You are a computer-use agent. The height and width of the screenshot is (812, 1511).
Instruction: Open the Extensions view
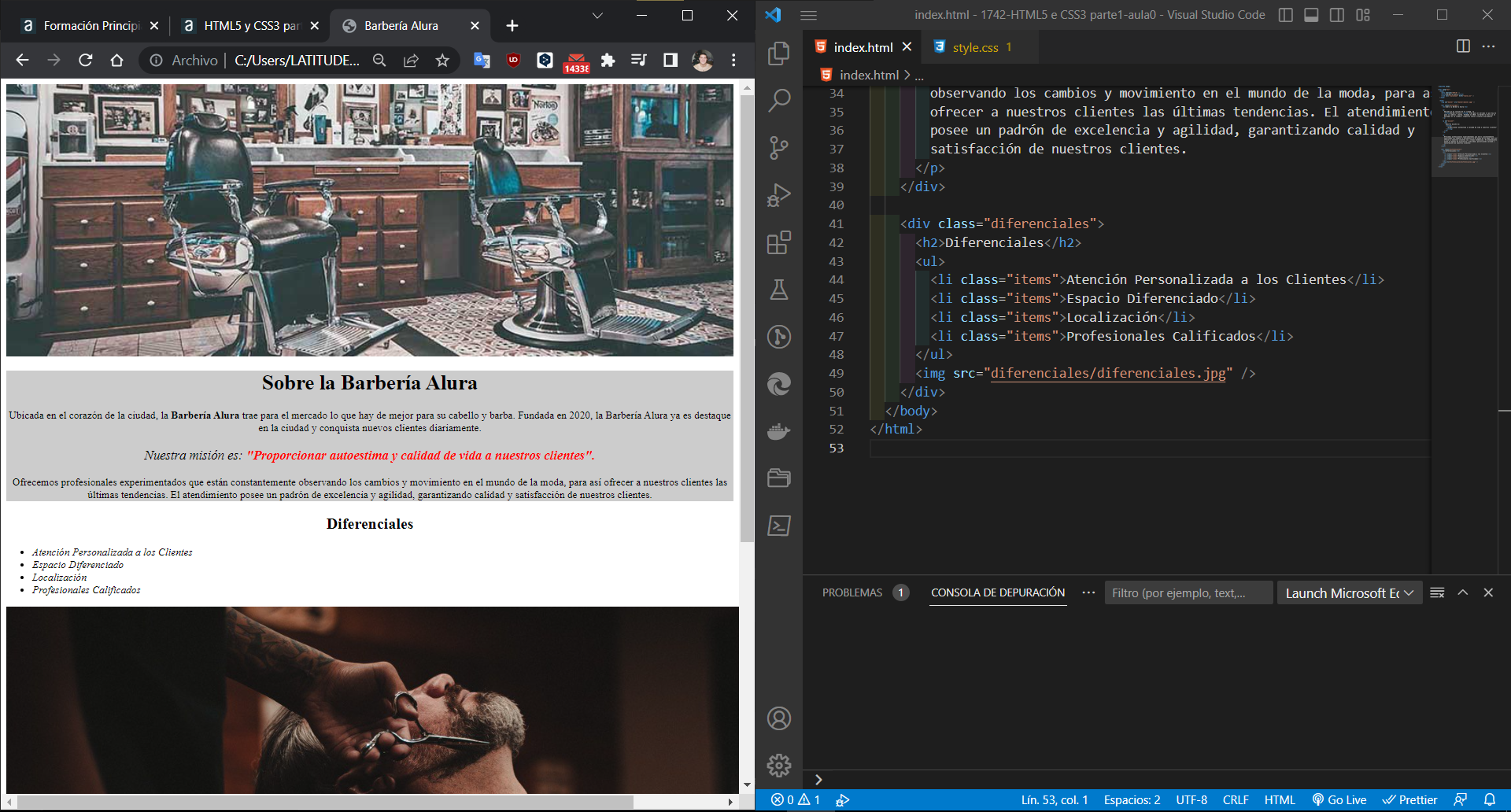coord(779,242)
